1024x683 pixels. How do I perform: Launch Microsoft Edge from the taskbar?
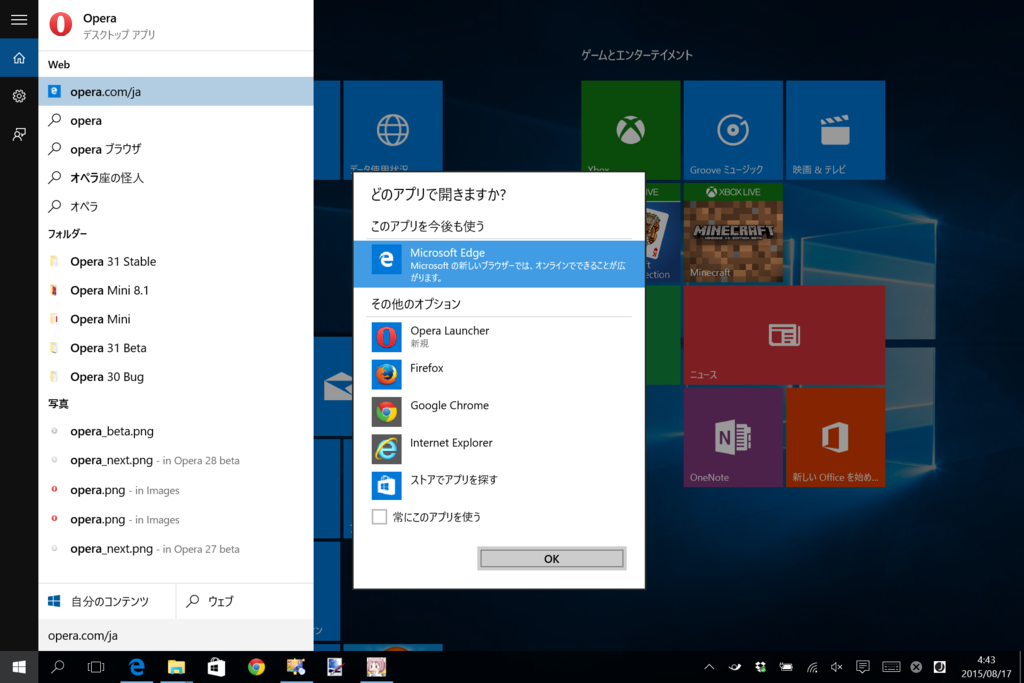[136, 667]
